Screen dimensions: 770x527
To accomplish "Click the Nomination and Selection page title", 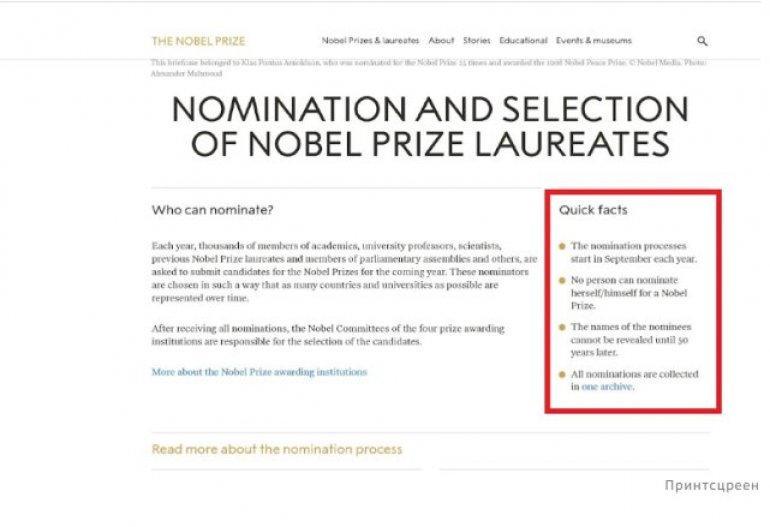I will 430,126.
